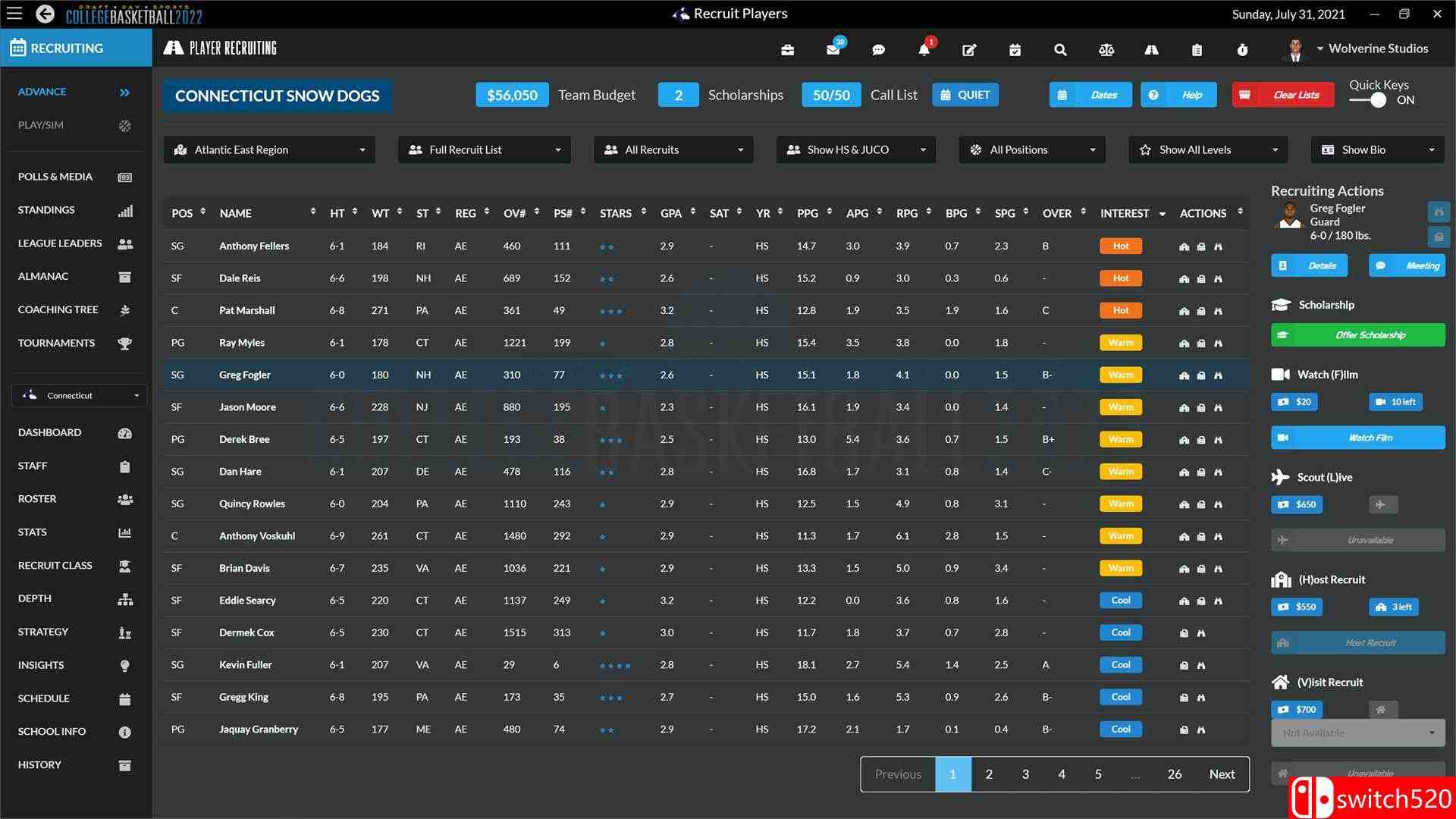1456x819 pixels.
Task: Go to page 3 of recruits
Action: [1025, 774]
